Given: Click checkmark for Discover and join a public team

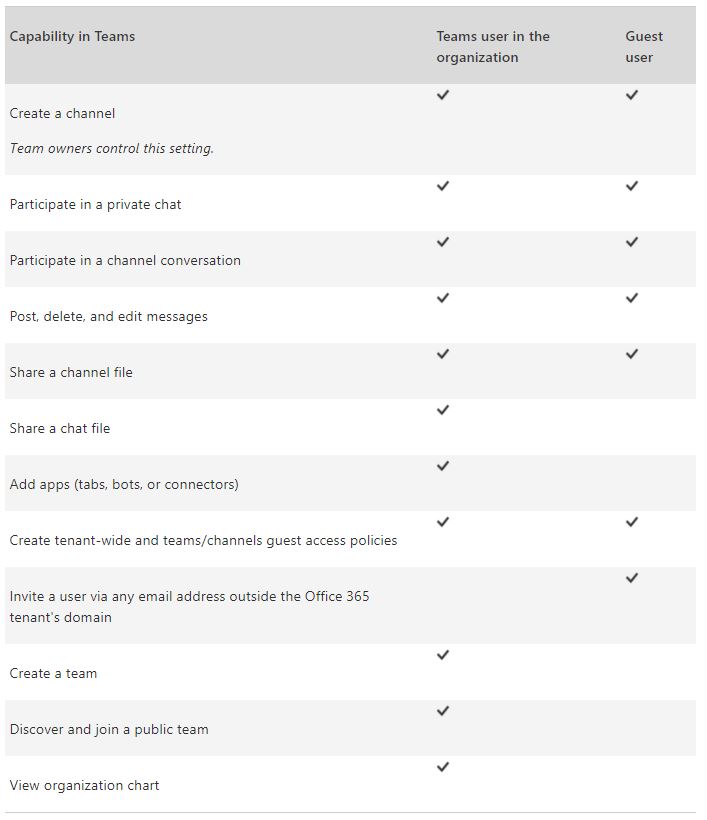Looking at the screenshot, I should click(443, 711).
